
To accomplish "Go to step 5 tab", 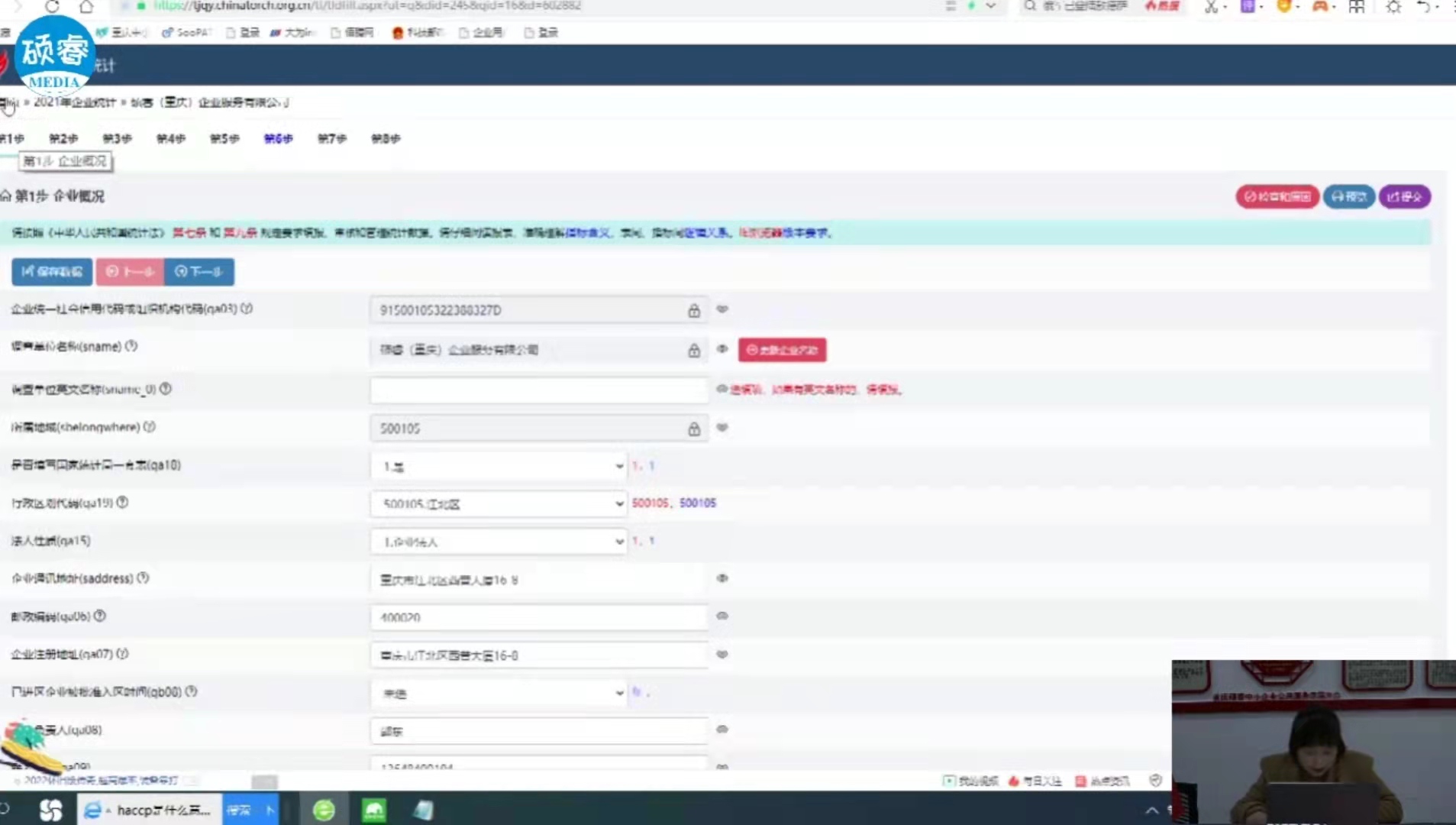I will [224, 138].
